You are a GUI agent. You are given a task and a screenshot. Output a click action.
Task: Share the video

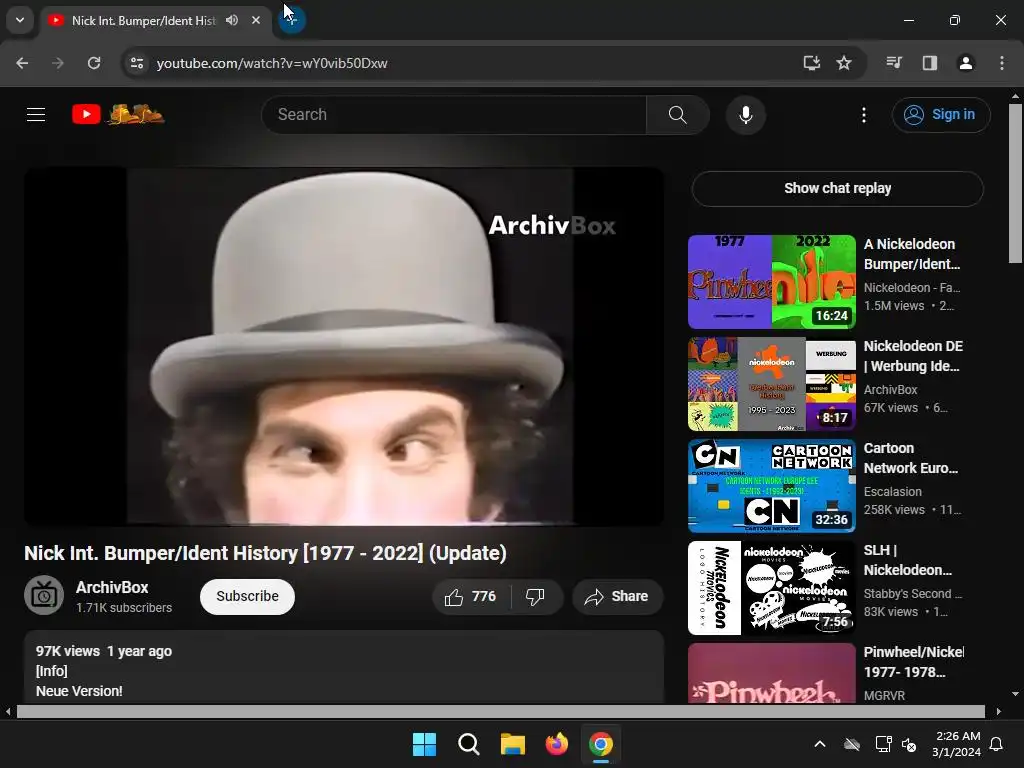pos(617,597)
